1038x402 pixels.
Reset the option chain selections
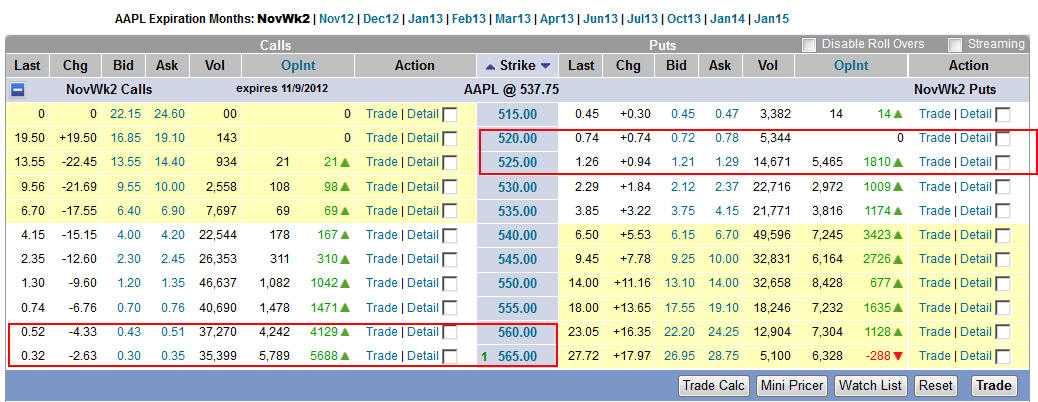point(936,386)
